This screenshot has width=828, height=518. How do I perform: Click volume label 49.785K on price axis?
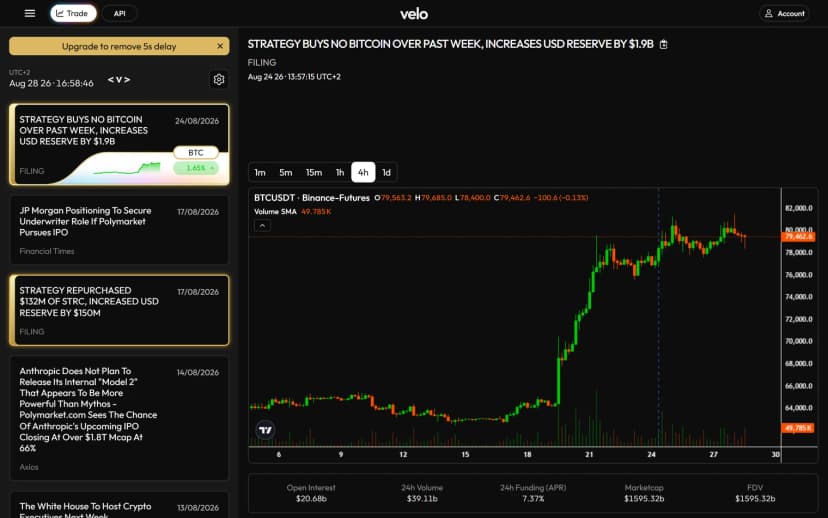797,428
